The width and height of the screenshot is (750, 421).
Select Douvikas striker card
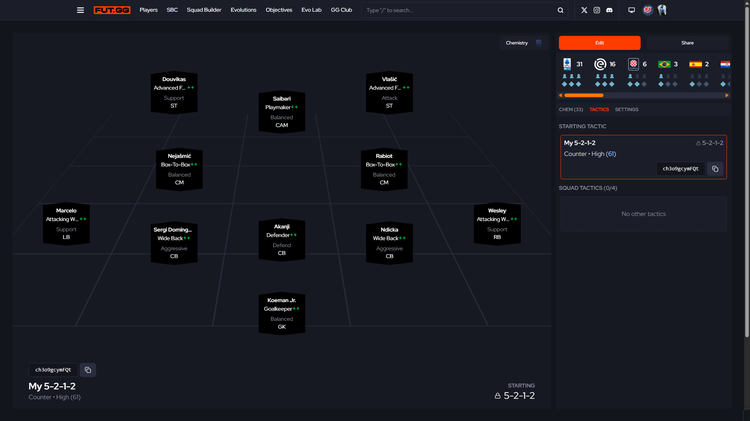pos(174,92)
